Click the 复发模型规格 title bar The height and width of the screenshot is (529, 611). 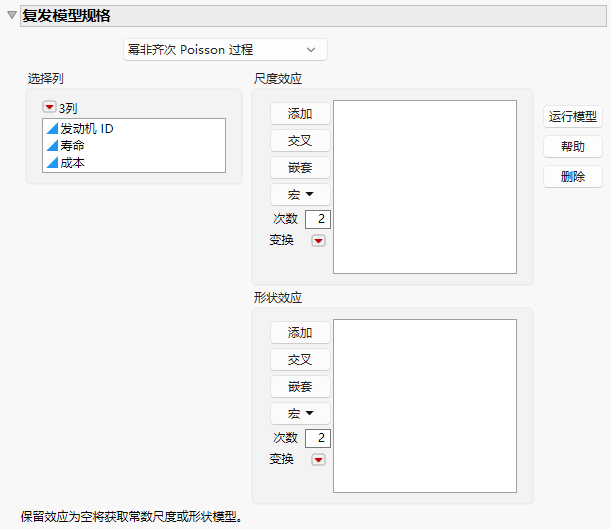click(313, 16)
